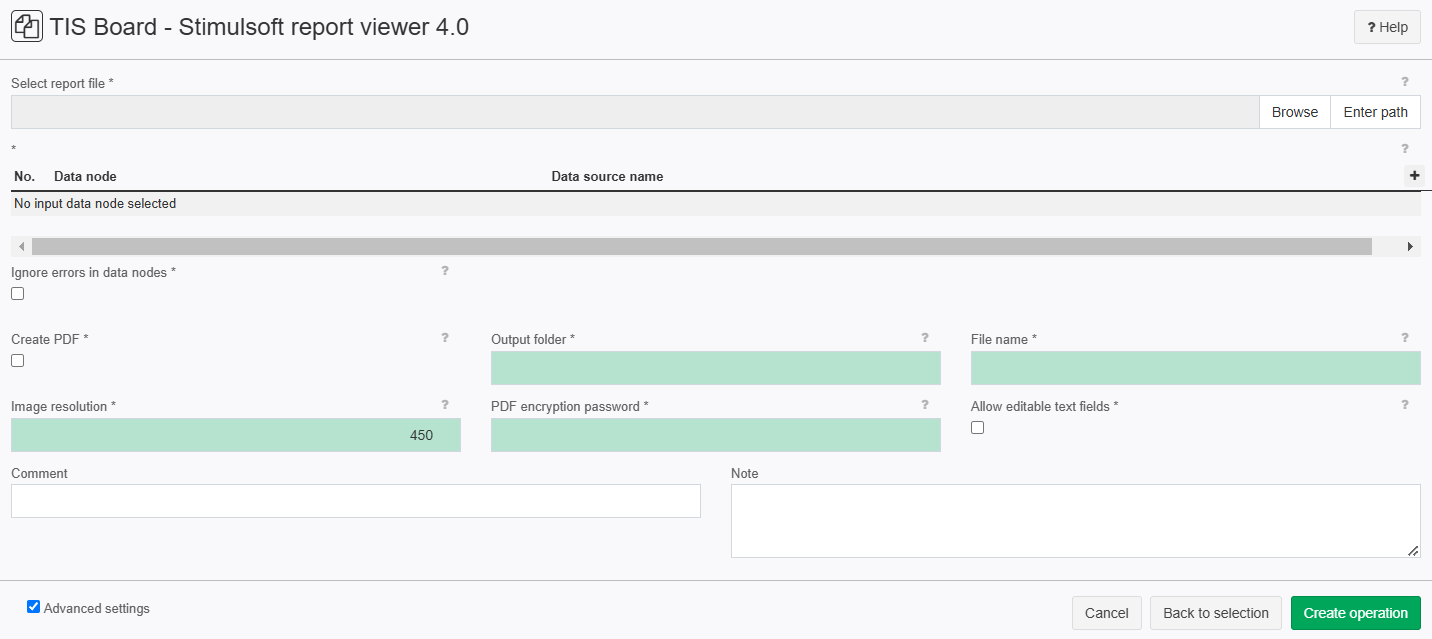Show help for PDF encryption password

coord(925,405)
